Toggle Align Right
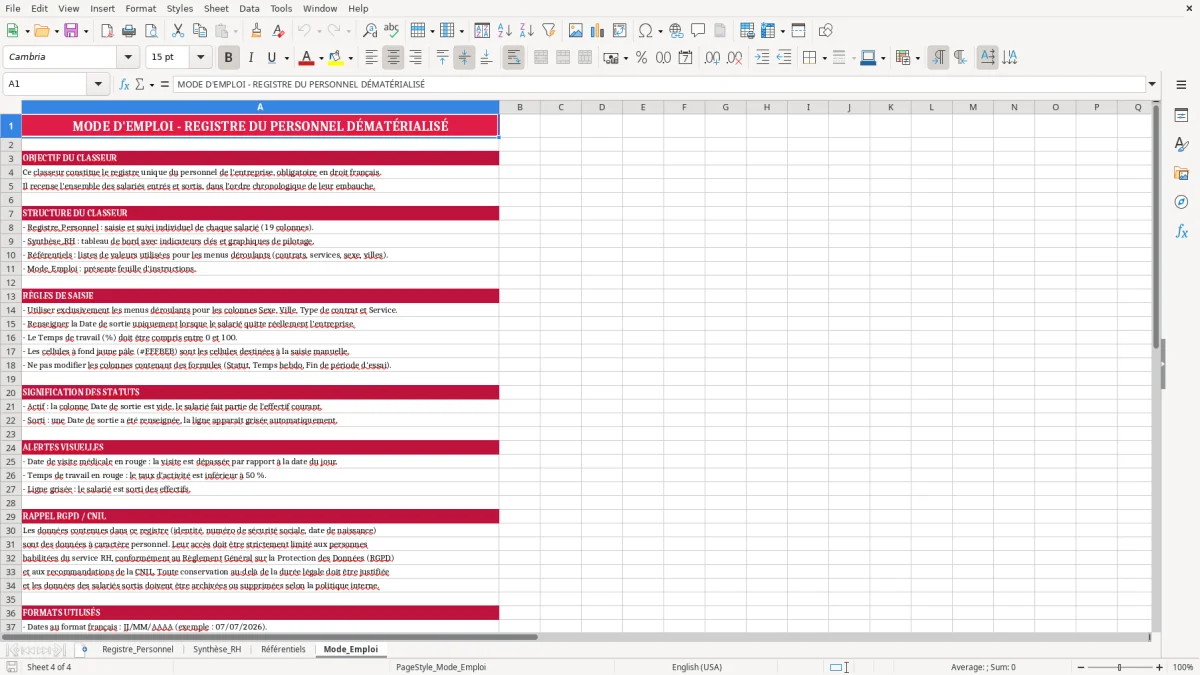 pos(415,58)
